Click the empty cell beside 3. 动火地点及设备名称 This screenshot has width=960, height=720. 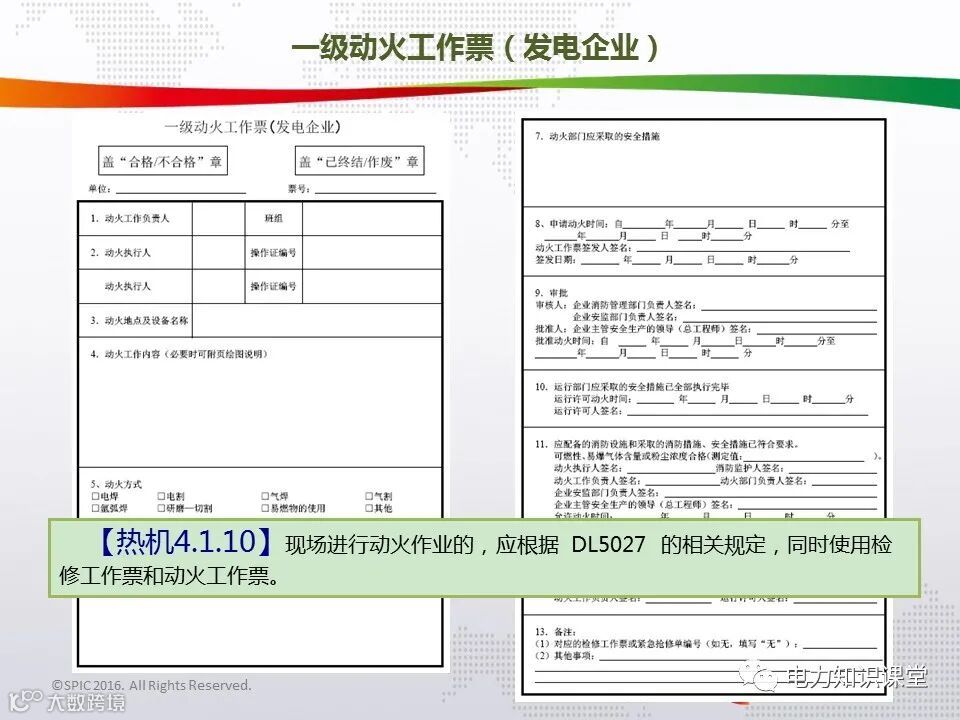coord(317,320)
